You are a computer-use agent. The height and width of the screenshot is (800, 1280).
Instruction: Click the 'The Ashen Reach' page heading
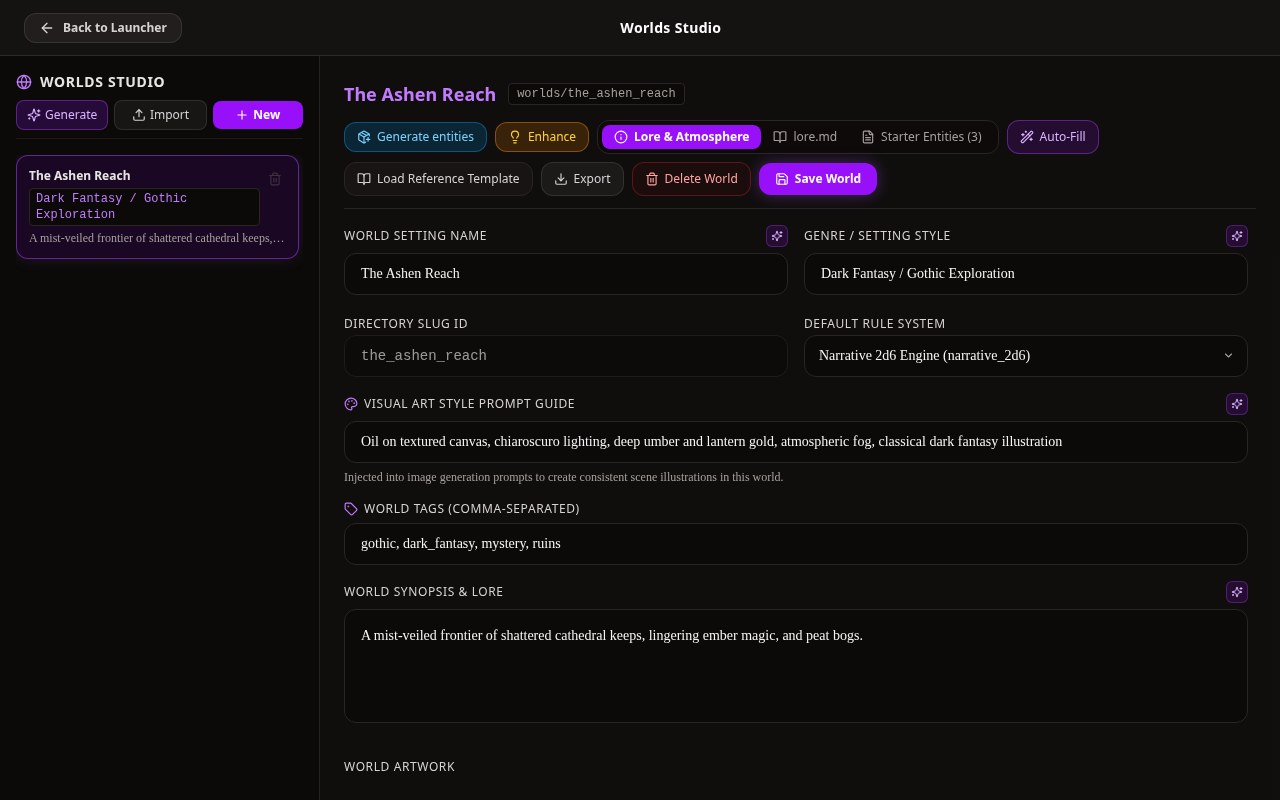point(420,94)
